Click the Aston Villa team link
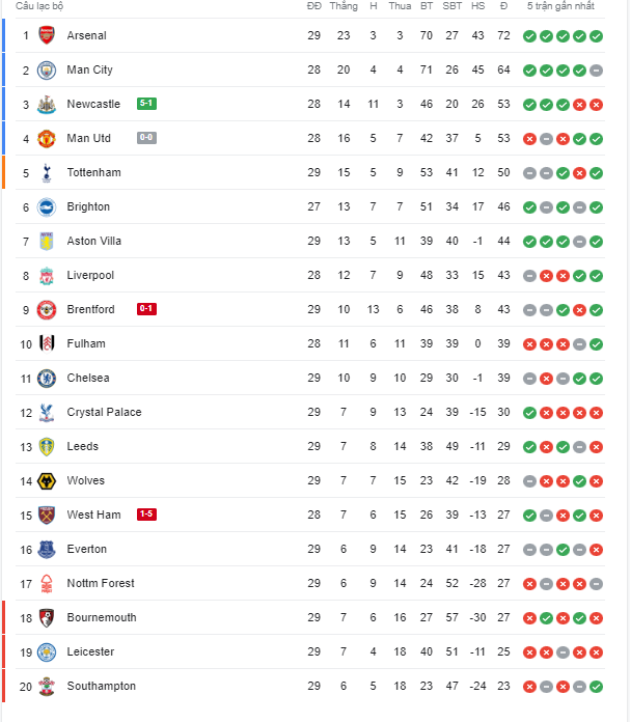Image resolution: width=630 pixels, height=722 pixels. pyautogui.click(x=93, y=241)
